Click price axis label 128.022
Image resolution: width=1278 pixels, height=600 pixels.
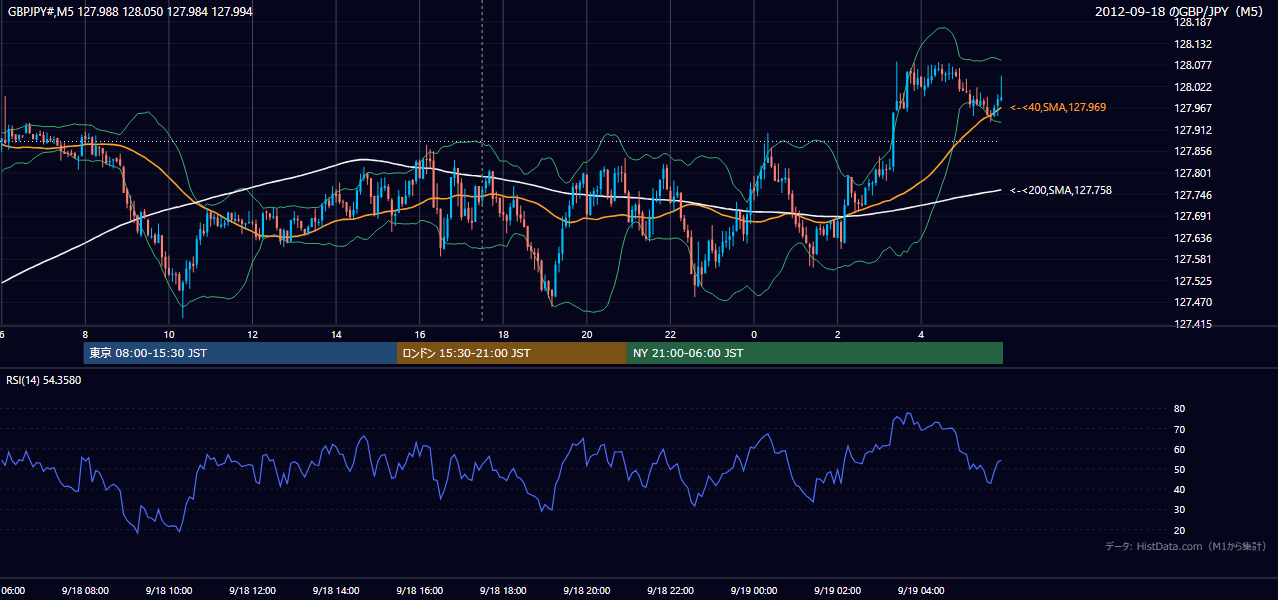pos(1192,87)
